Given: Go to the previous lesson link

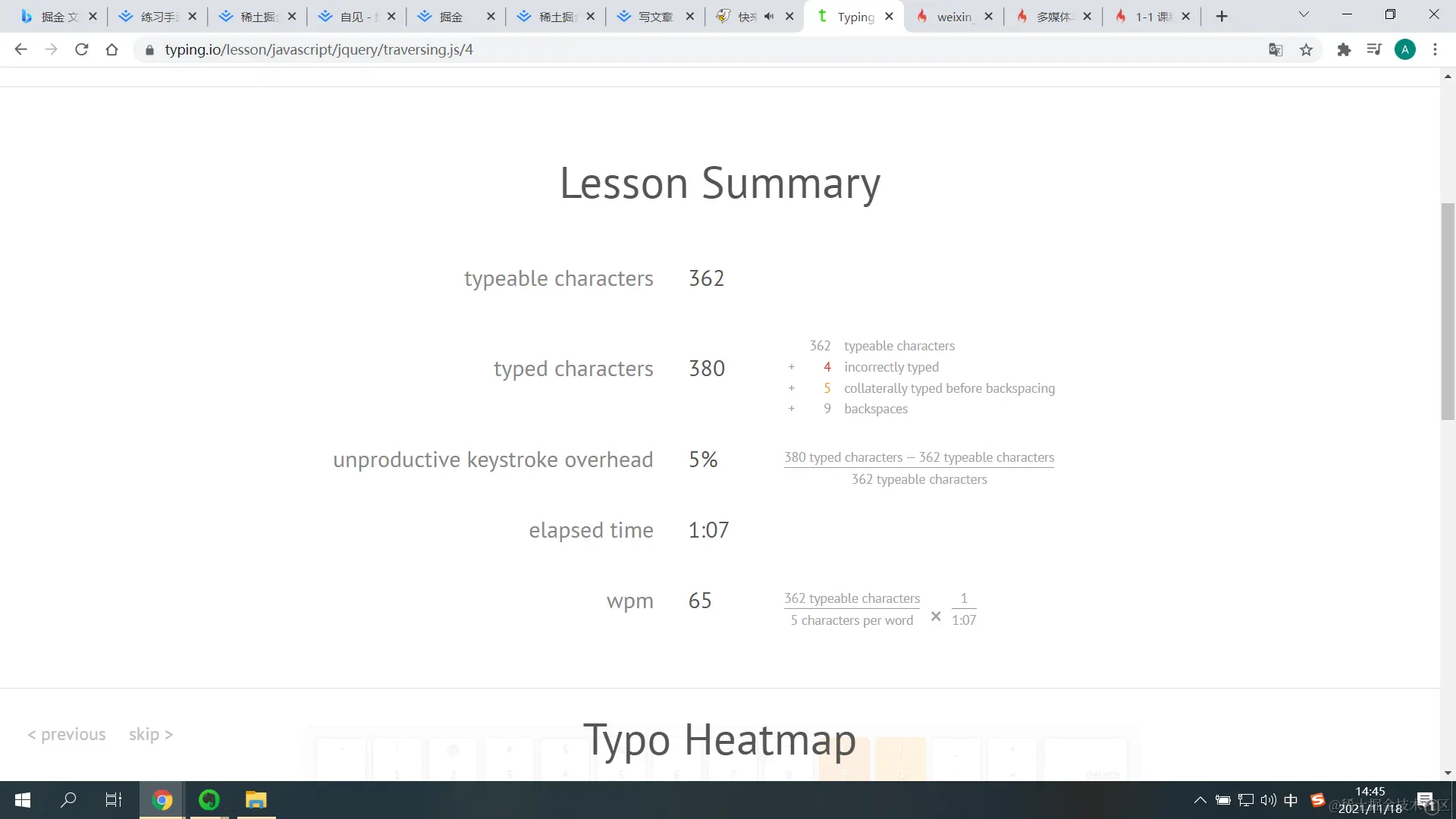Looking at the screenshot, I should [x=67, y=734].
